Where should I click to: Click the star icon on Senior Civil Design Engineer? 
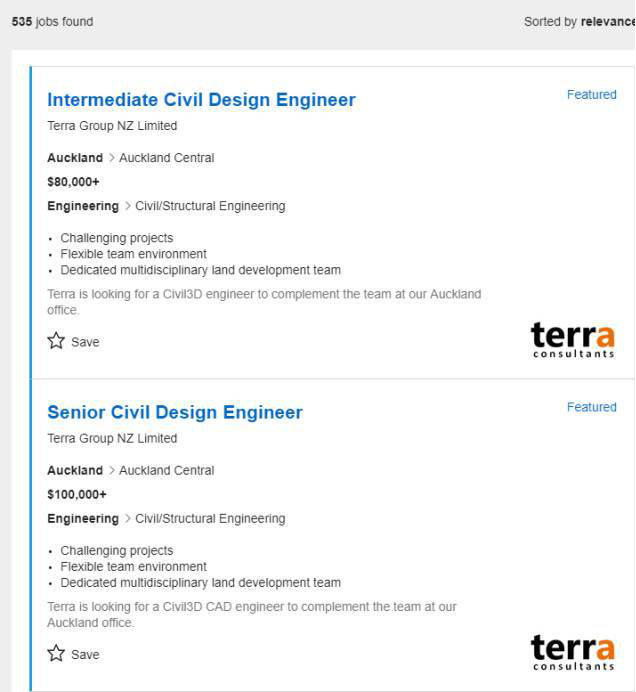click(56, 654)
